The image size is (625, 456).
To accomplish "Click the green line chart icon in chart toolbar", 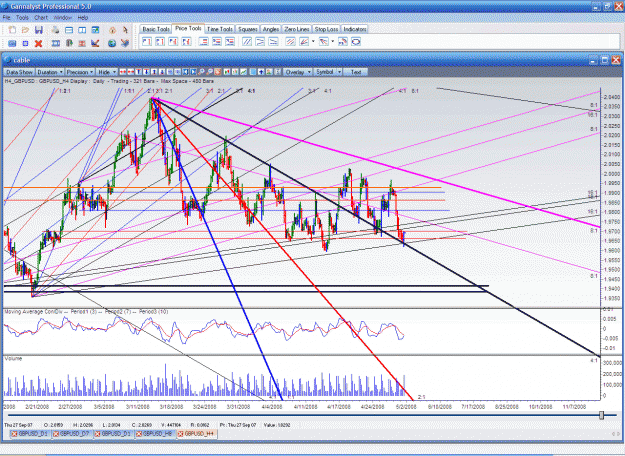I will pos(243,72).
